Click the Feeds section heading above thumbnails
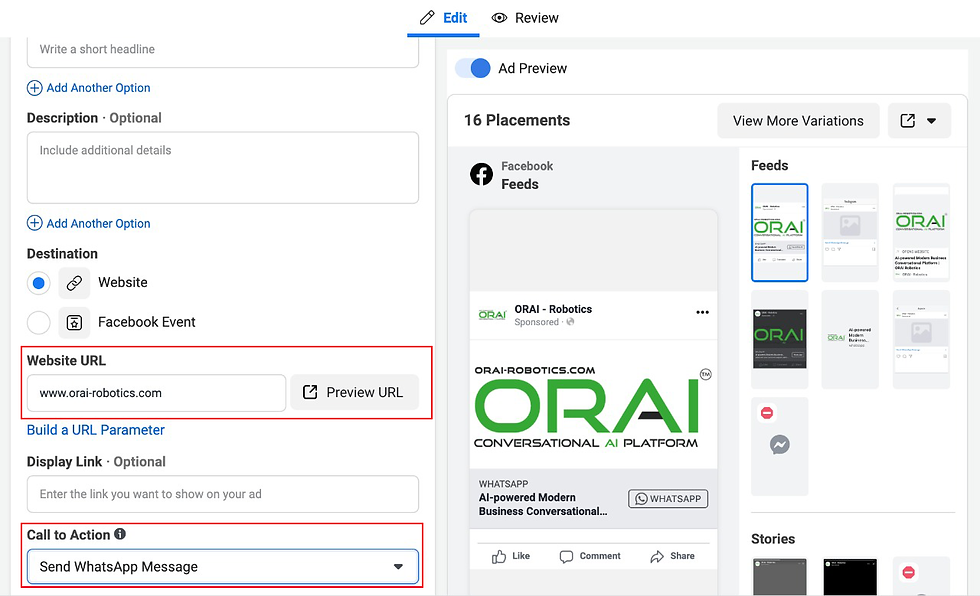The image size is (980, 596). [x=769, y=166]
